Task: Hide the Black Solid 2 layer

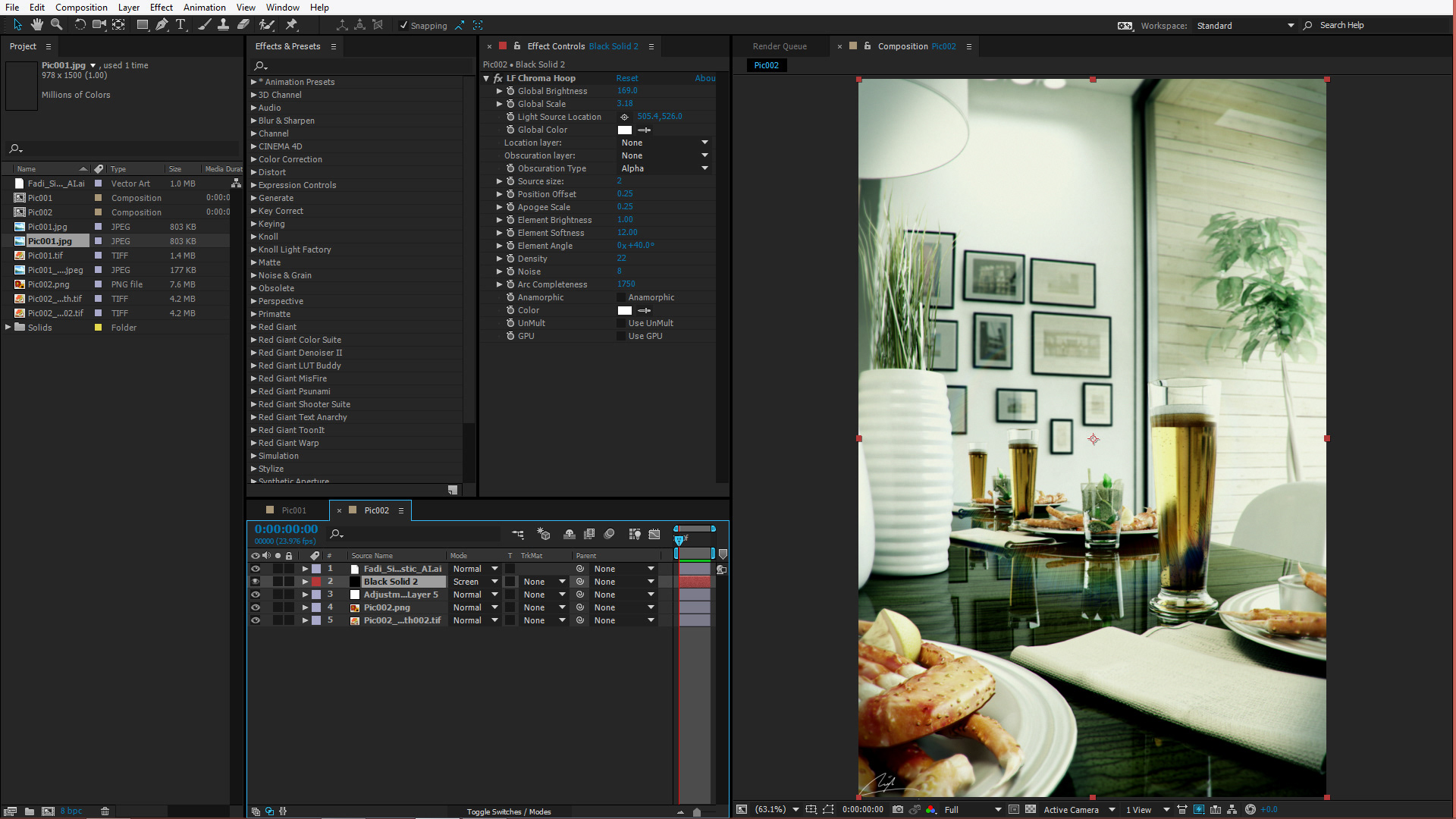Action: point(256,582)
